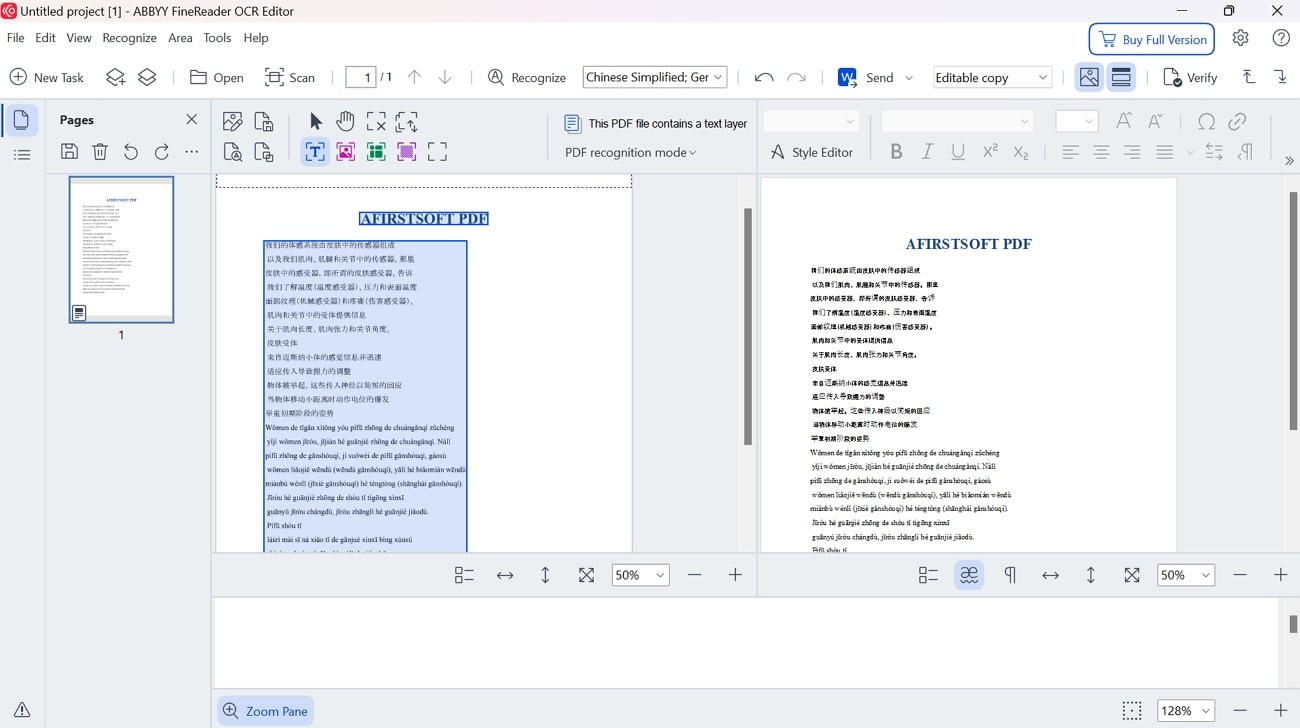
Task: Open the Editable copy layout dropdown
Action: point(992,77)
